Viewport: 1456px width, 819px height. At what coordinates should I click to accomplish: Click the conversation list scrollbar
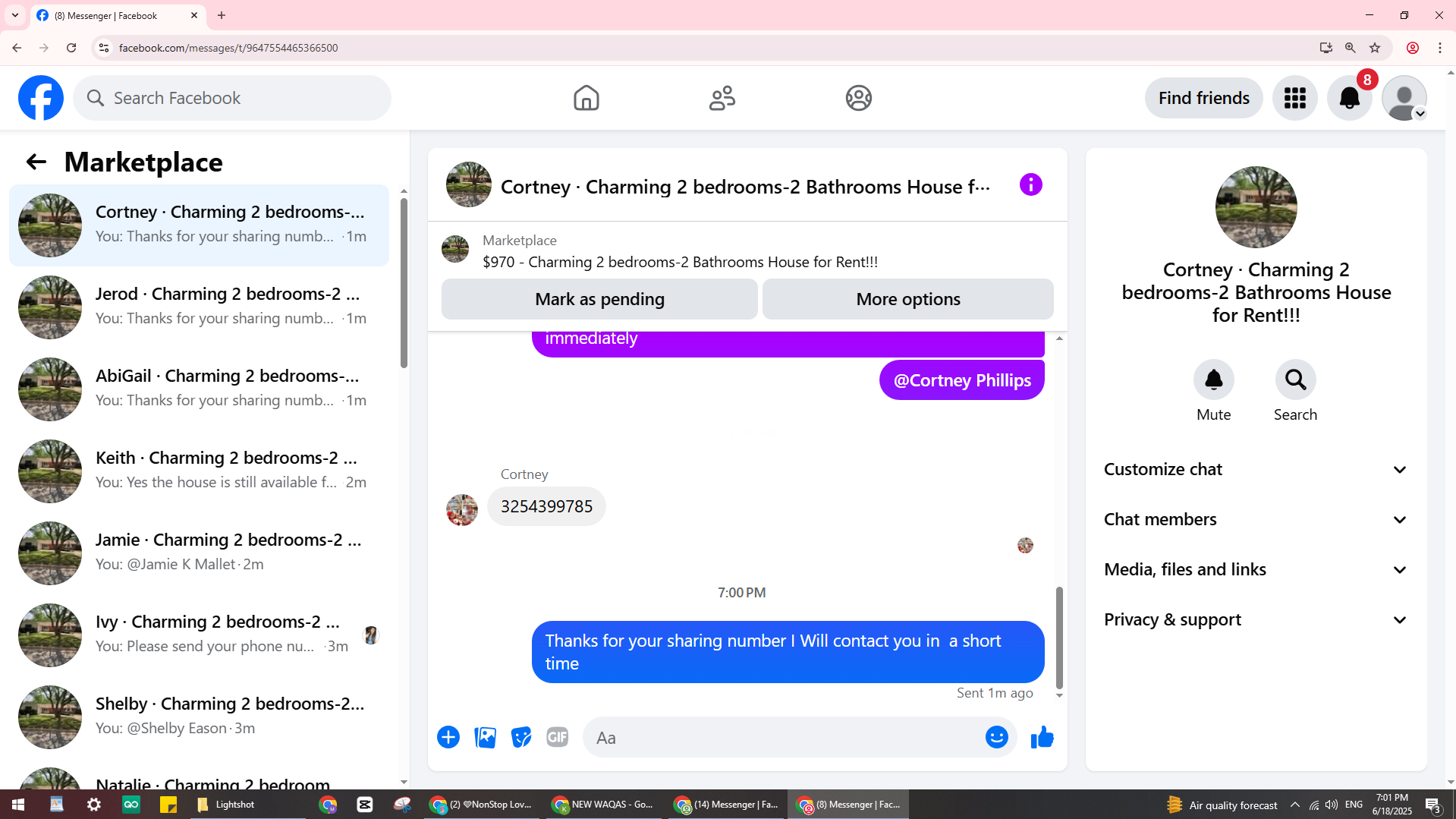pos(404,282)
